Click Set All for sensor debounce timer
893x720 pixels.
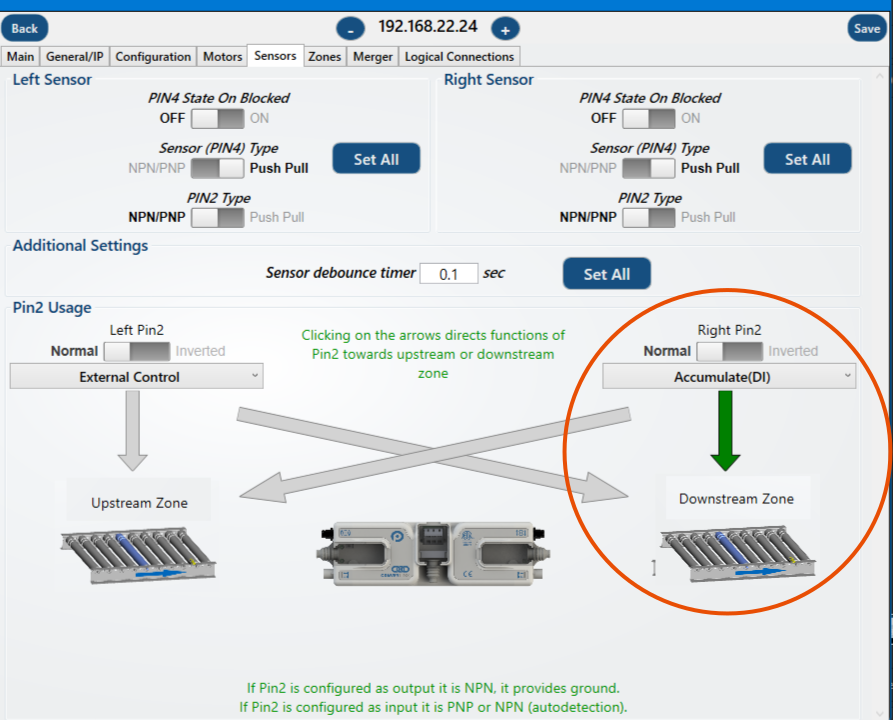(x=607, y=274)
